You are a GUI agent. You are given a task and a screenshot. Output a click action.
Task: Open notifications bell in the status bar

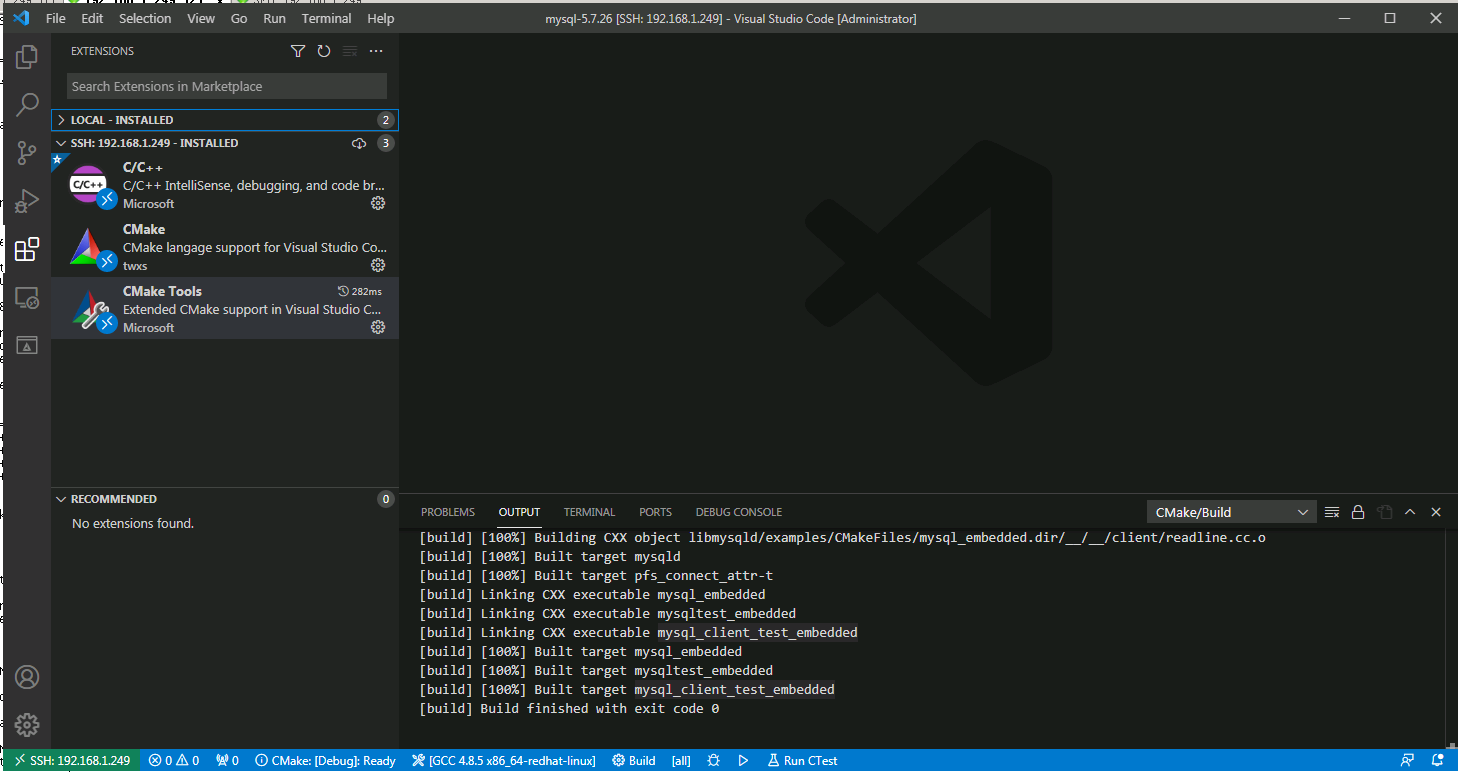pos(1437,760)
